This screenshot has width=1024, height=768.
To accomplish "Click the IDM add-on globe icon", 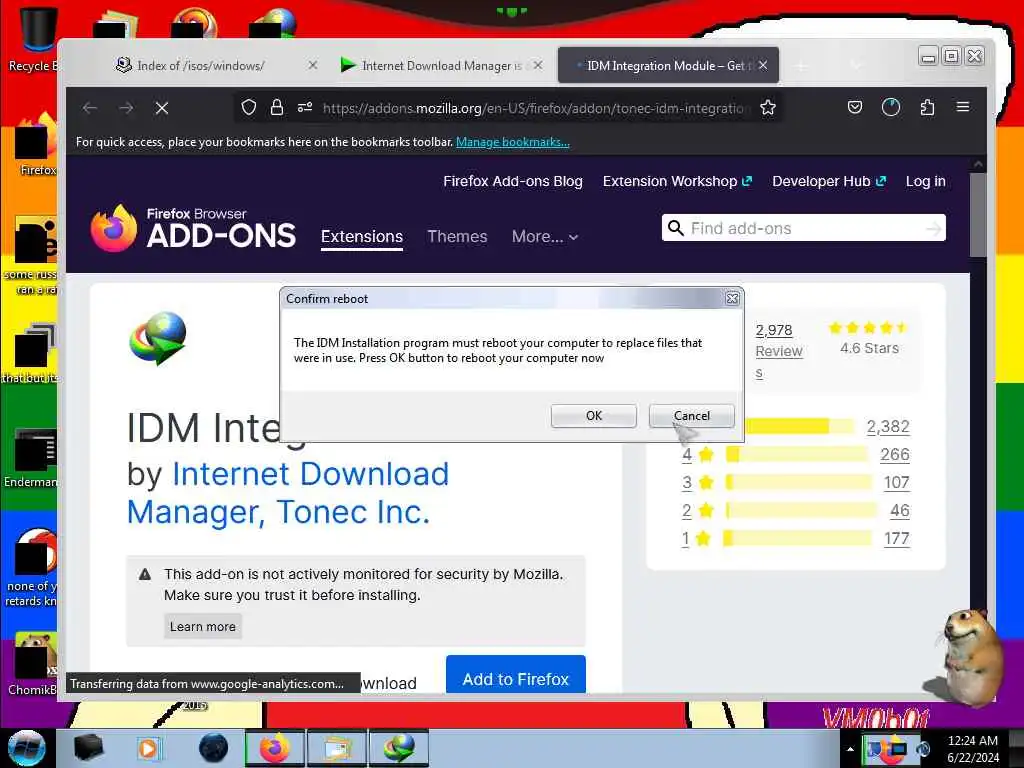I will click(158, 338).
